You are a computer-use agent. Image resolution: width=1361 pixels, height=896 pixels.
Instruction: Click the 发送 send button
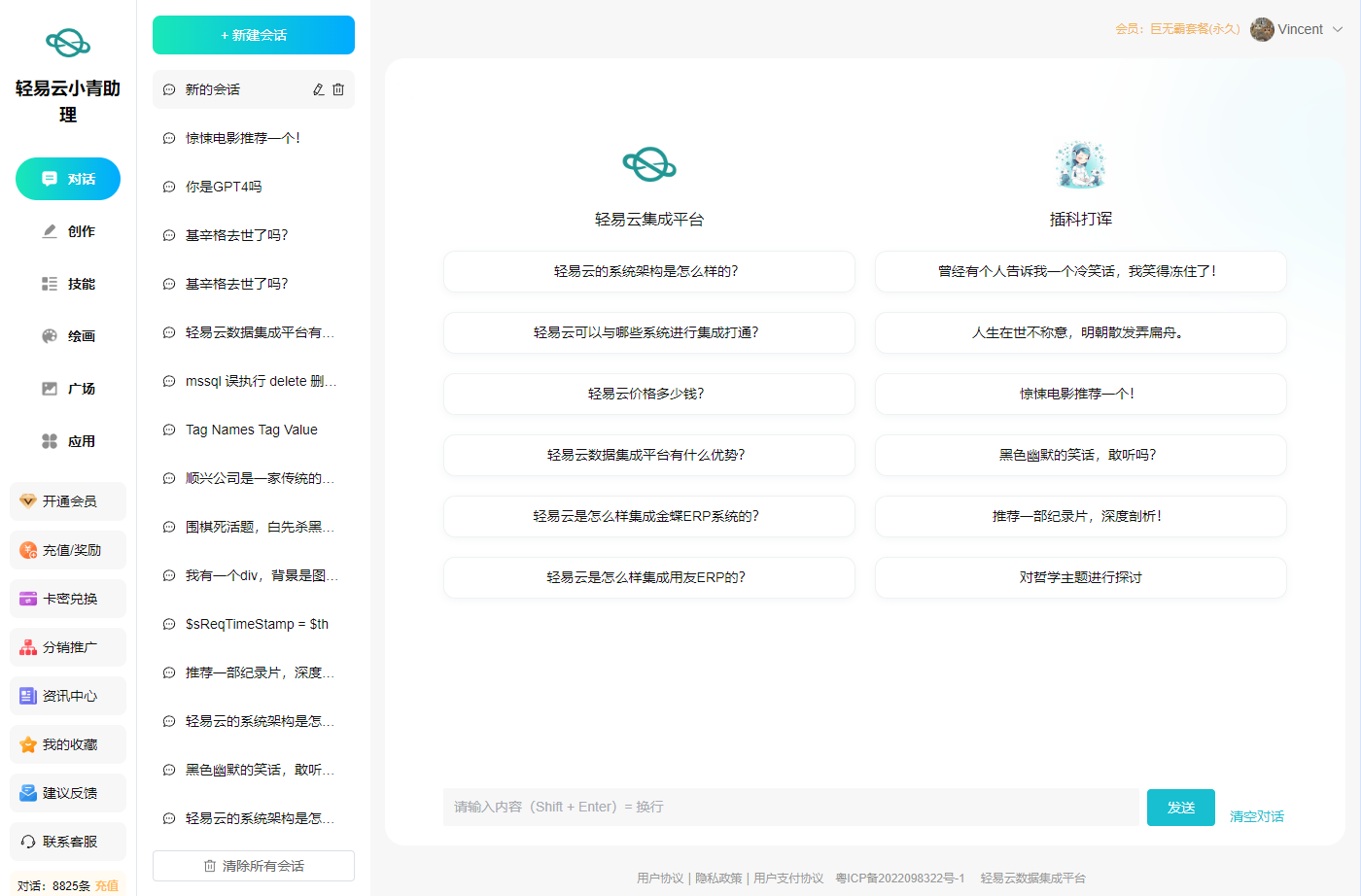click(x=1181, y=808)
